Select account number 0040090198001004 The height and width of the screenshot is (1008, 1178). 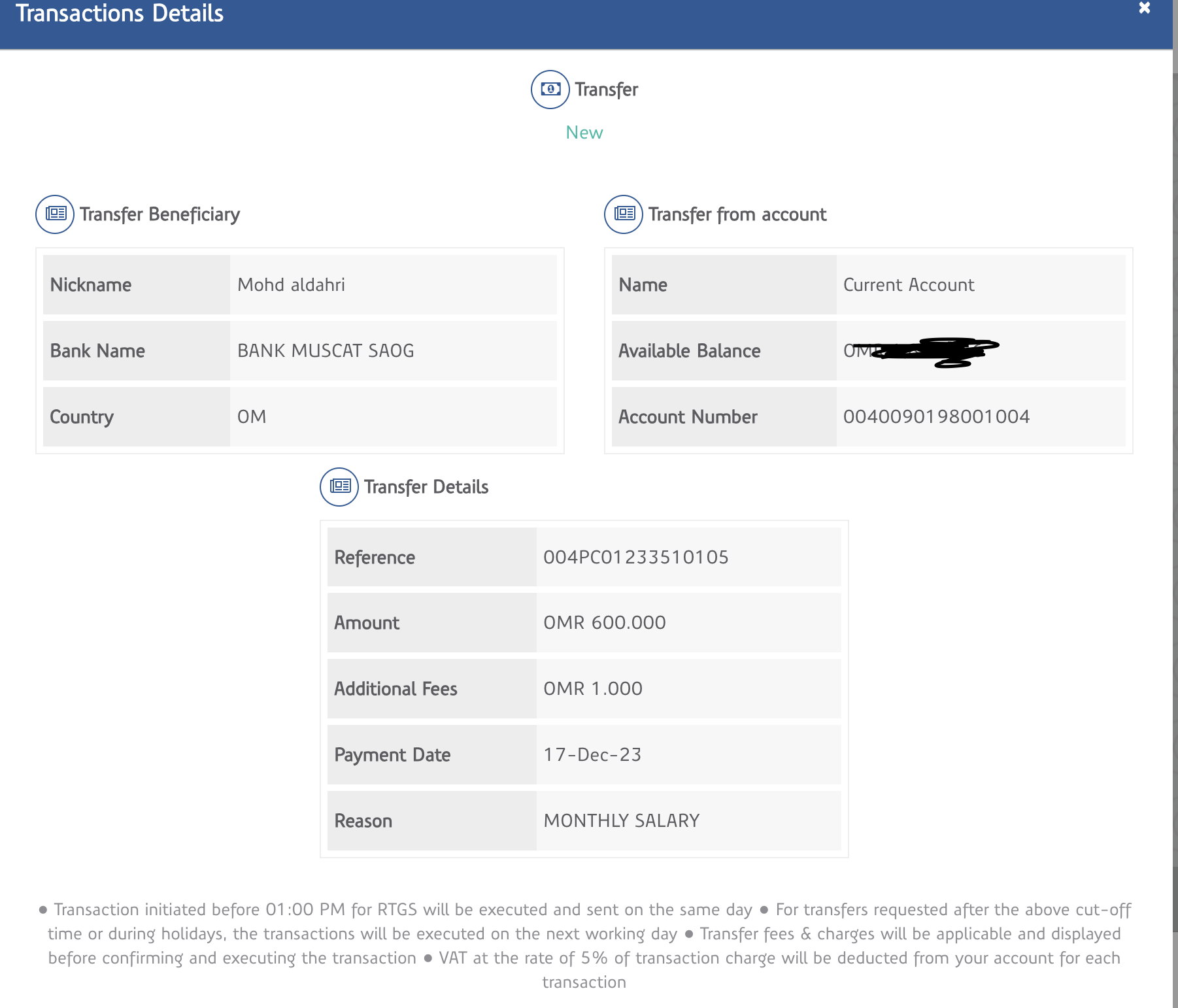click(x=936, y=417)
